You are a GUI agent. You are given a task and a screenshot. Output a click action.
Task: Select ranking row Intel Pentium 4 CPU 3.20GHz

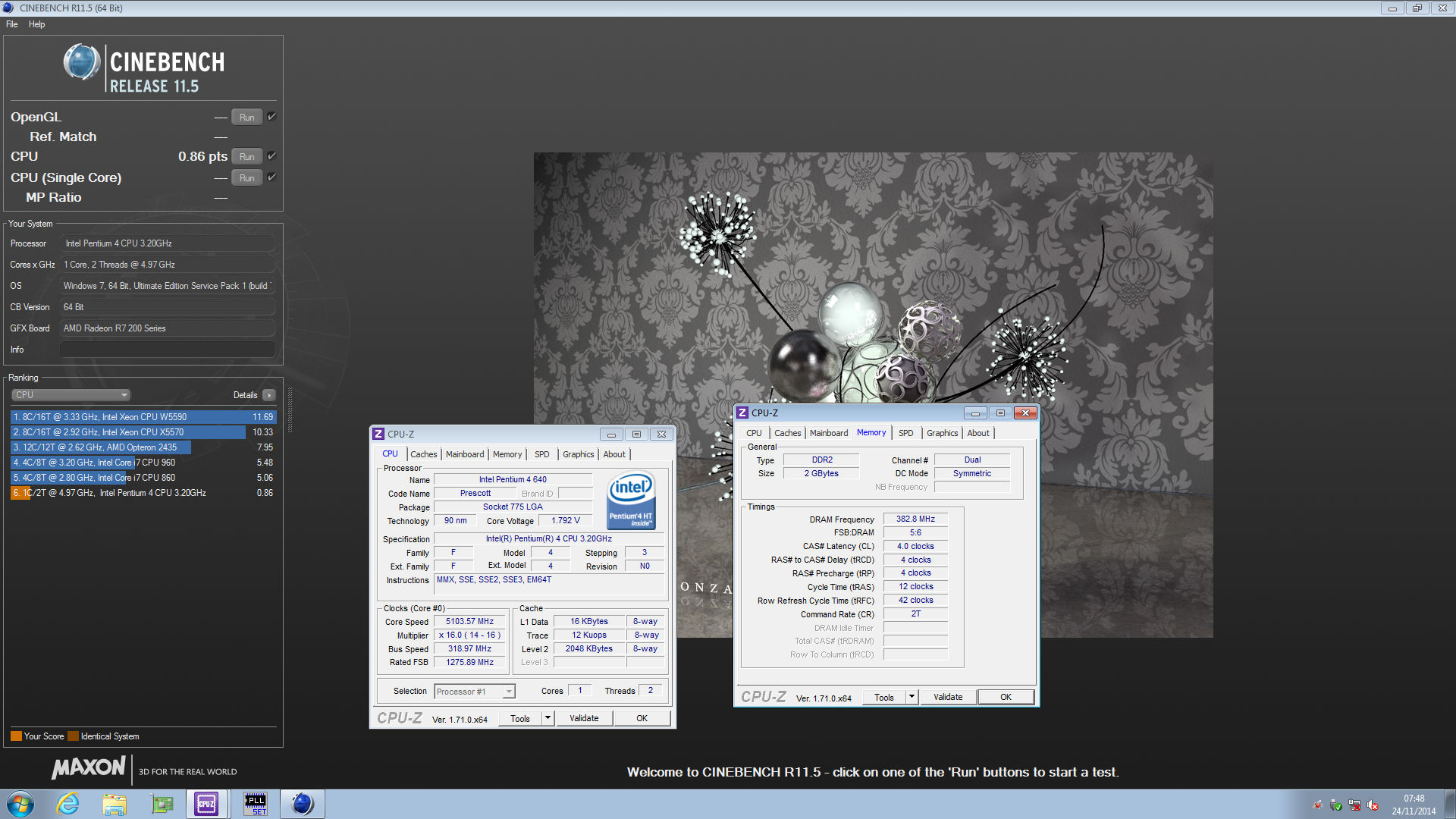143,493
